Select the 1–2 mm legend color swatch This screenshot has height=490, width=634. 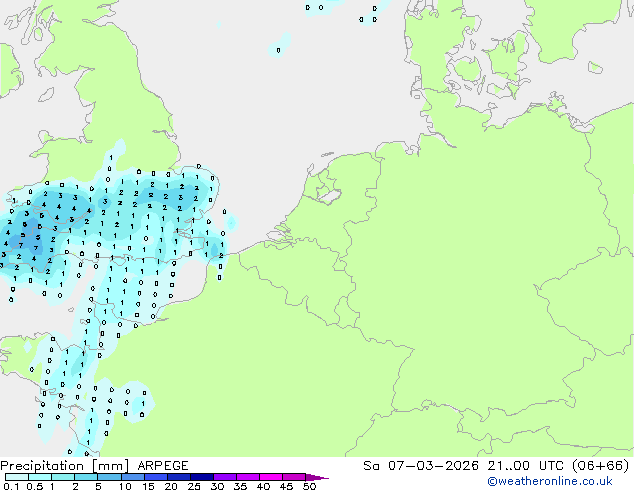coord(63,477)
